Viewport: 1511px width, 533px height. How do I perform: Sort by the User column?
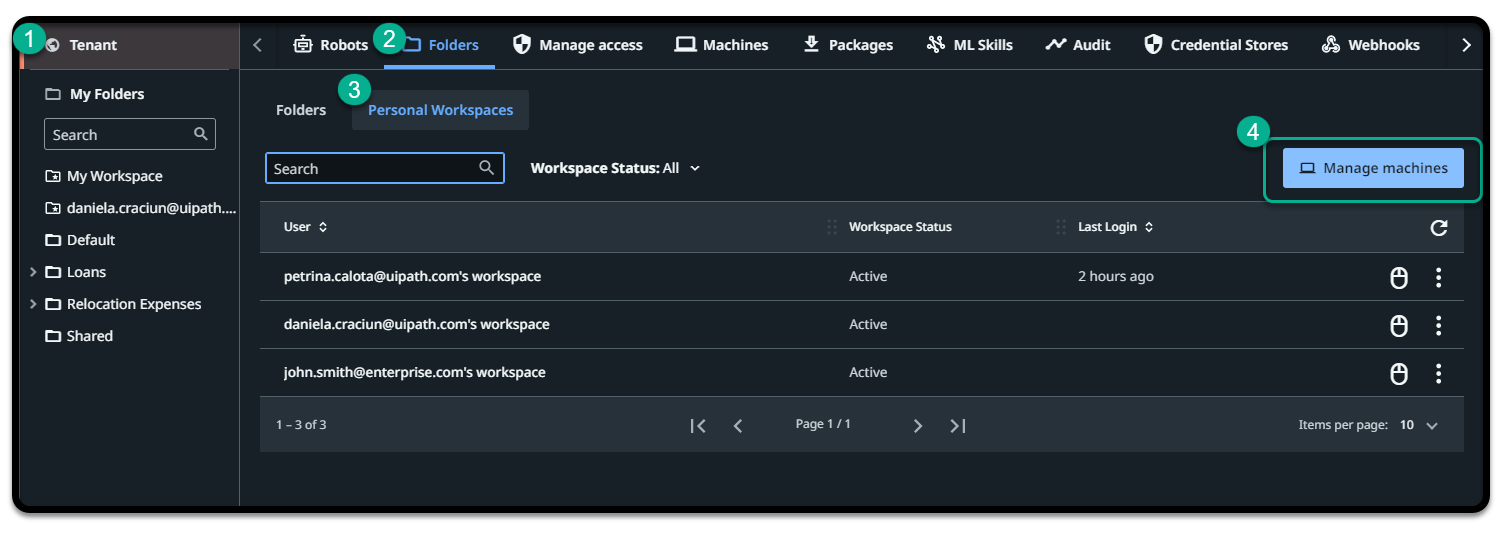point(305,227)
